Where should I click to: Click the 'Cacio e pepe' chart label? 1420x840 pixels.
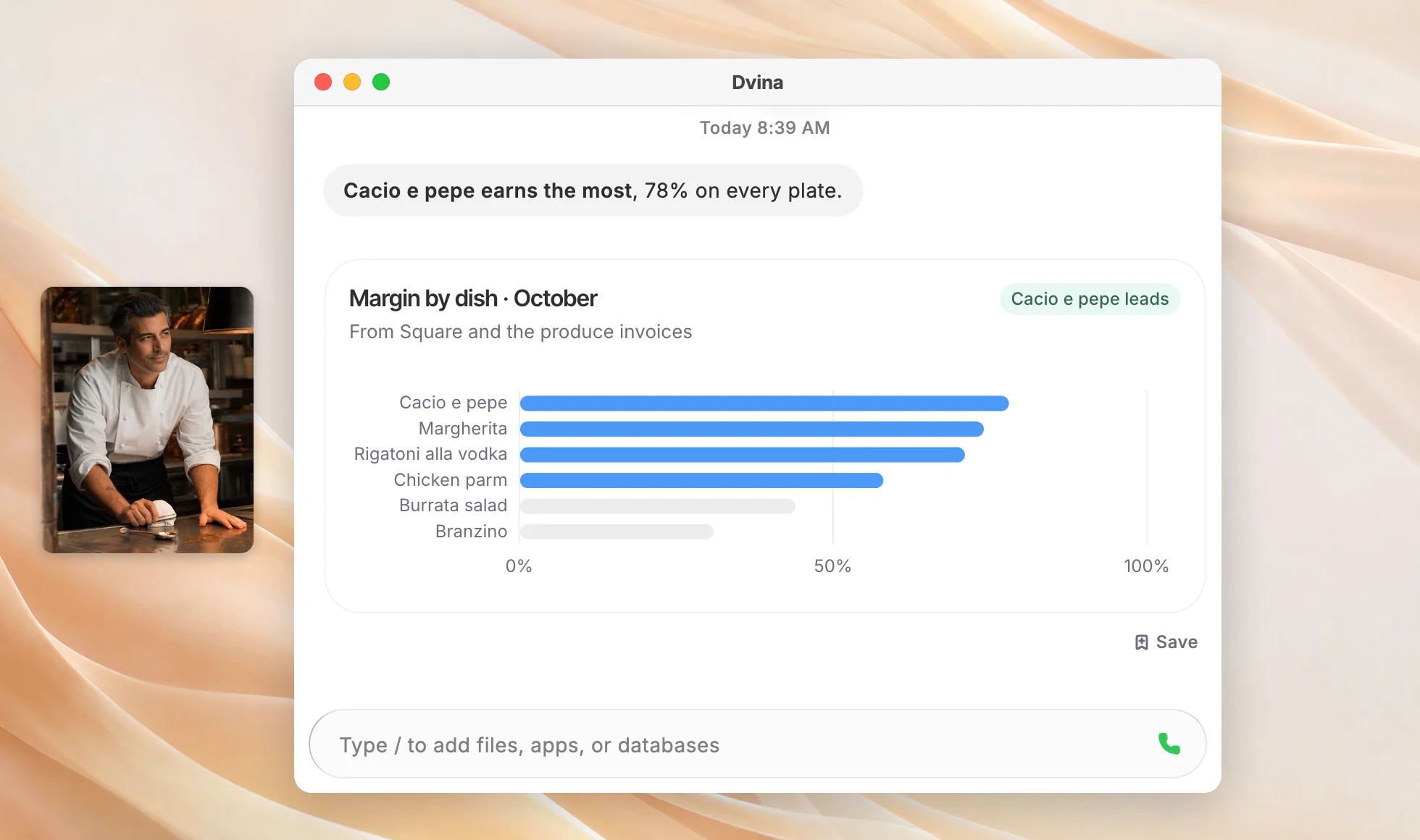click(453, 403)
